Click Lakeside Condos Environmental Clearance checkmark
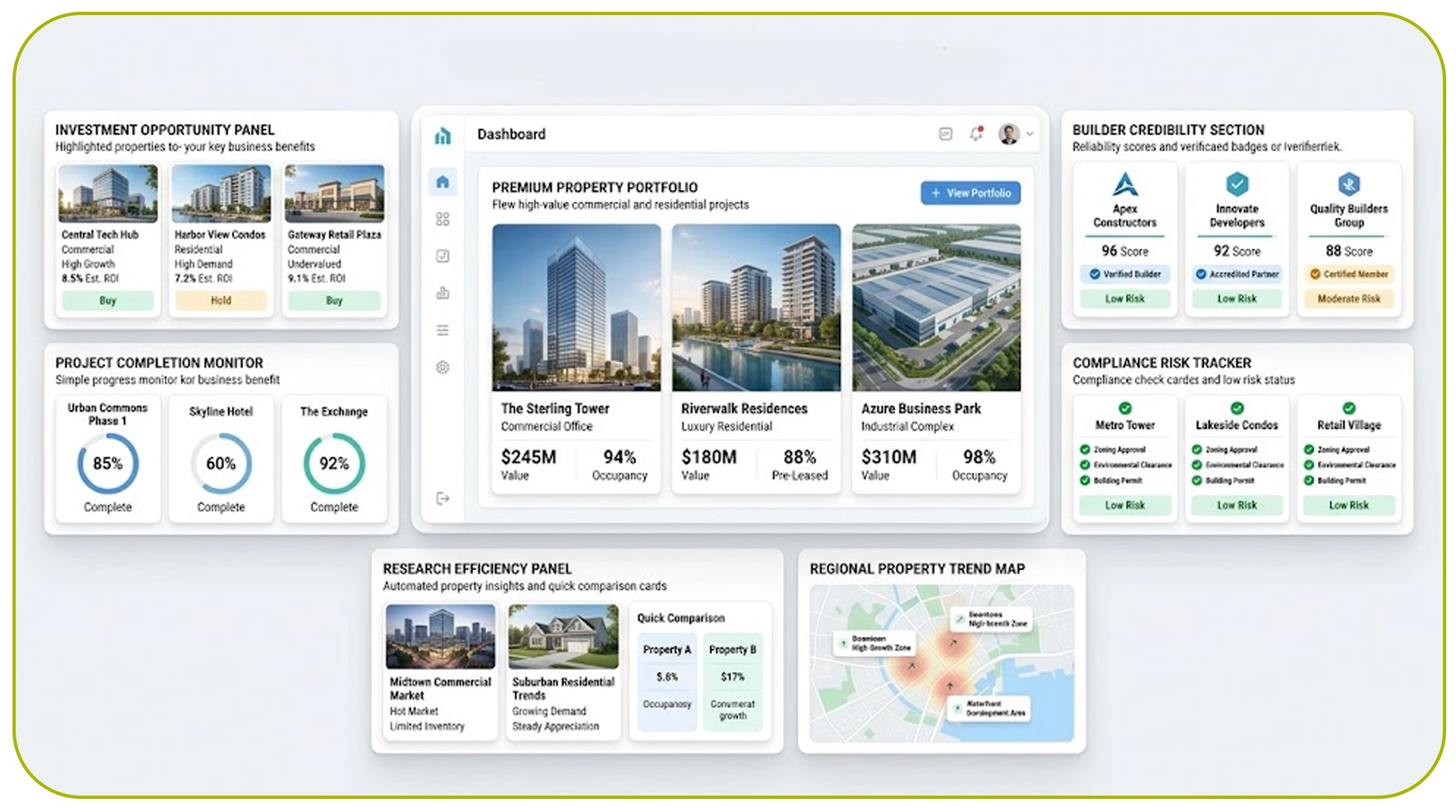 1197,465
